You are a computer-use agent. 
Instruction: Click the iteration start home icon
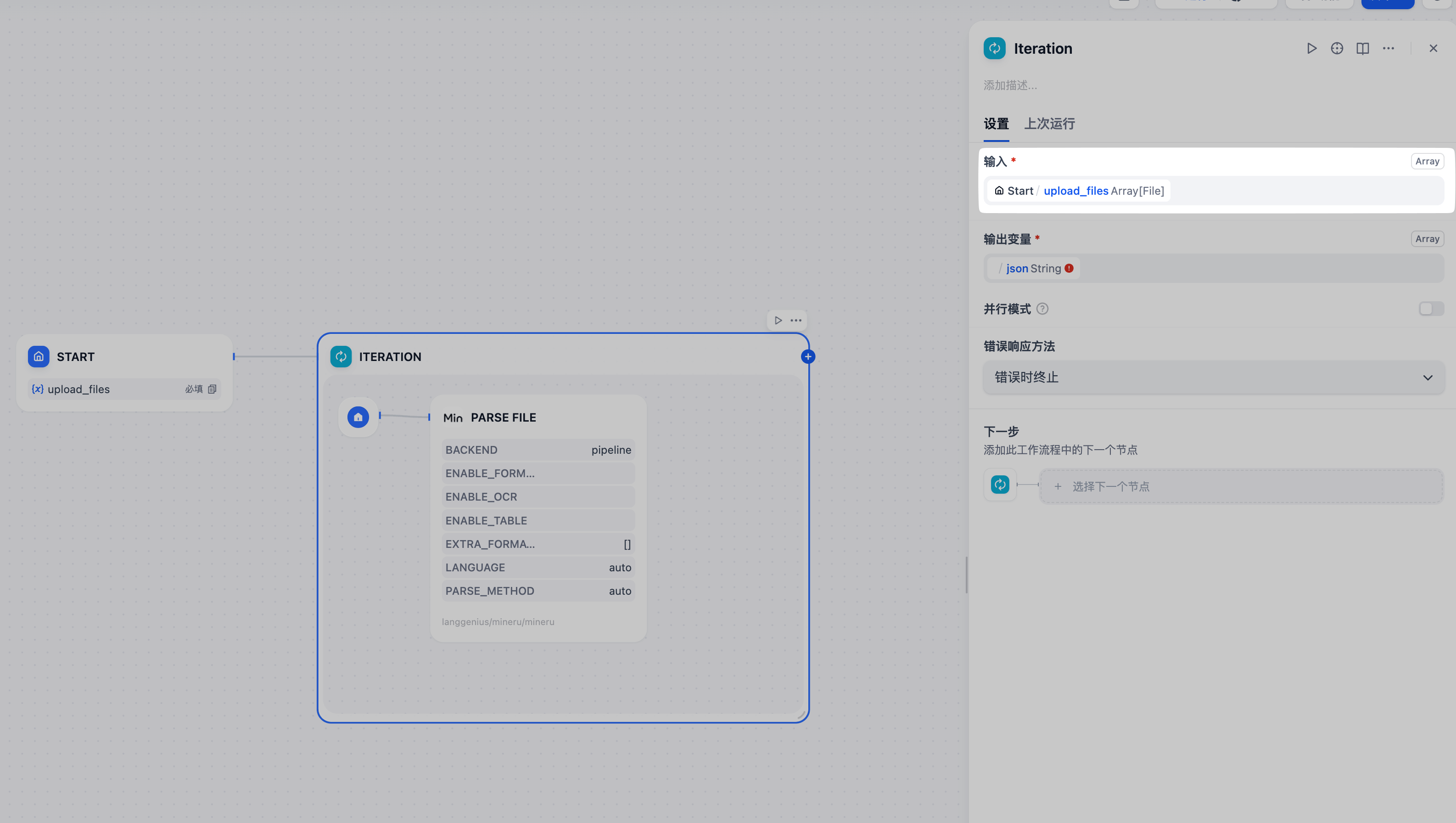(x=358, y=417)
